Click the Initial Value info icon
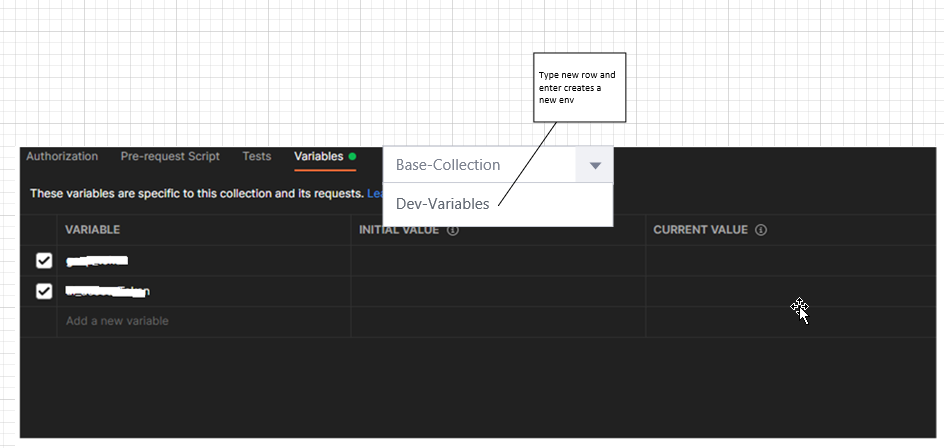Image resolution: width=944 pixels, height=448 pixels. click(x=453, y=230)
